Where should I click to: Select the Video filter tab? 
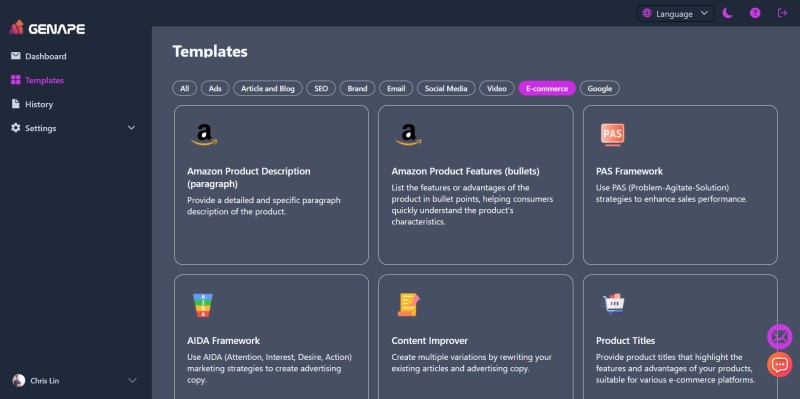pos(496,88)
